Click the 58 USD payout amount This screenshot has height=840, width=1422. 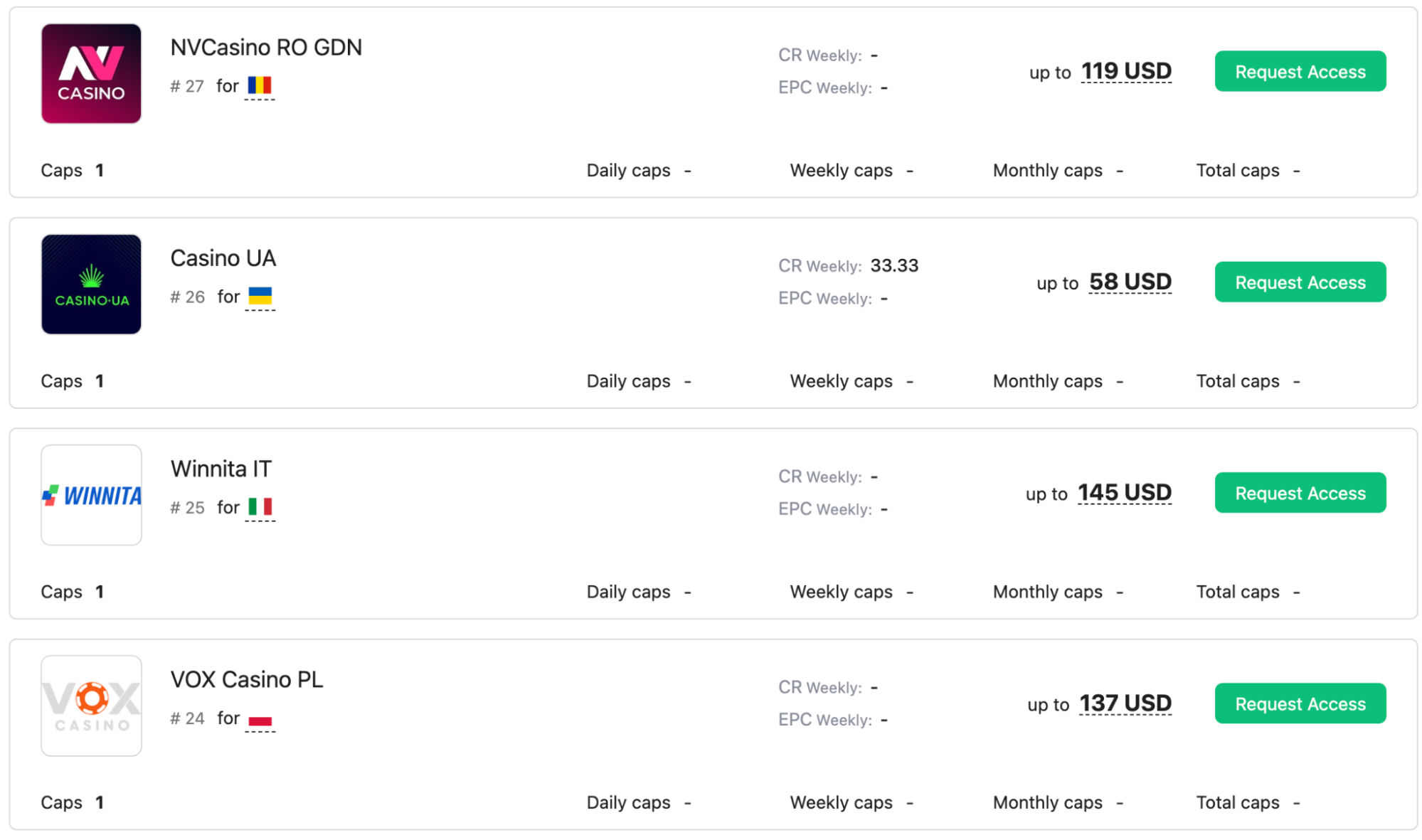click(x=1130, y=282)
